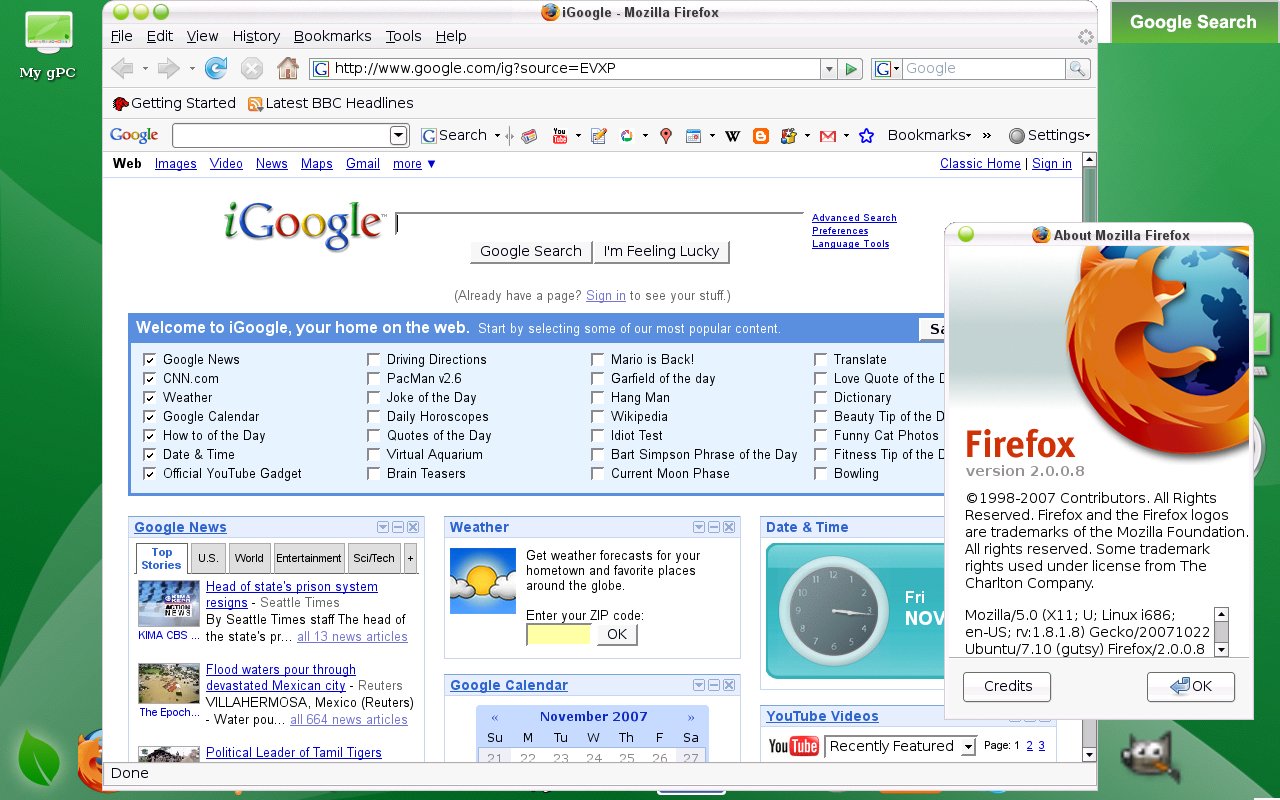Screen dimensions: 1280x800
Task: Open Google Maps pin icon in toolbar
Action: point(666,136)
